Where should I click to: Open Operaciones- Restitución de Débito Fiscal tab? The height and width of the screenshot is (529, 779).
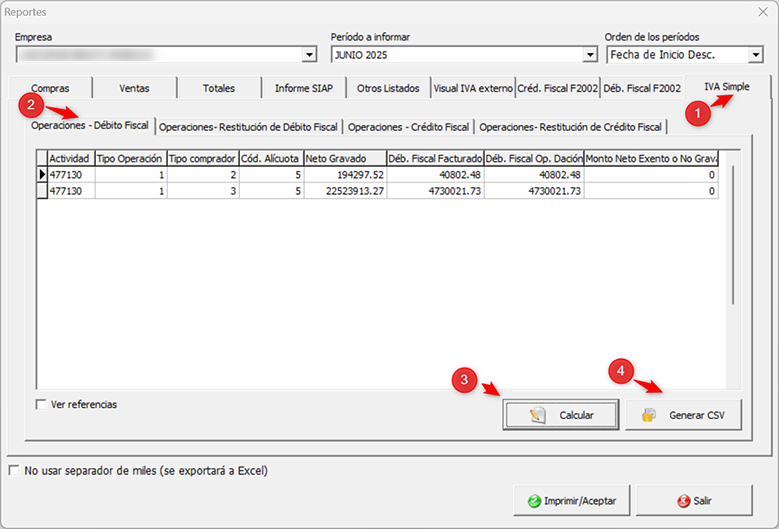[248, 127]
